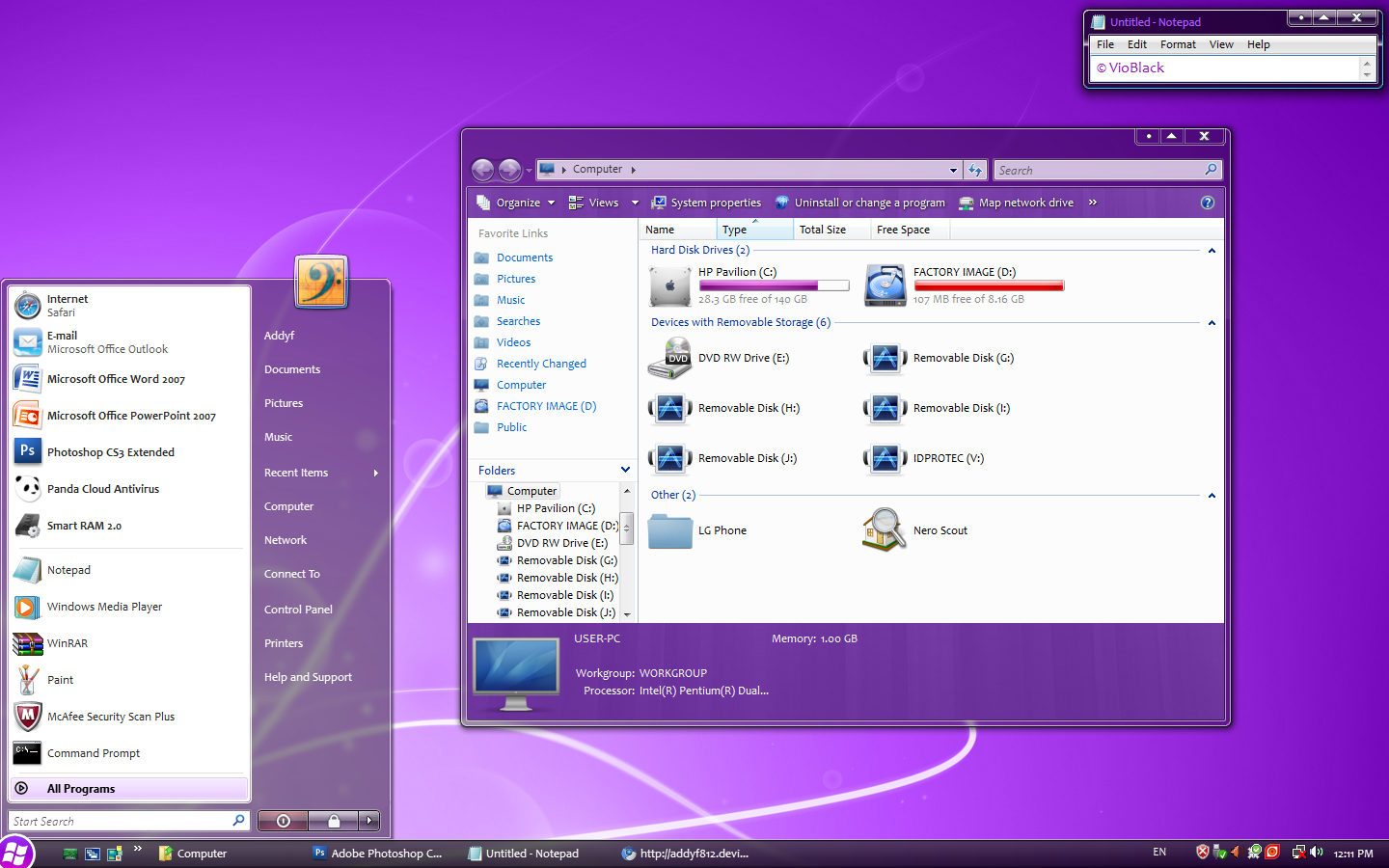Expand shutdown options arrow in Start menu
1389x868 pixels.
369,821
